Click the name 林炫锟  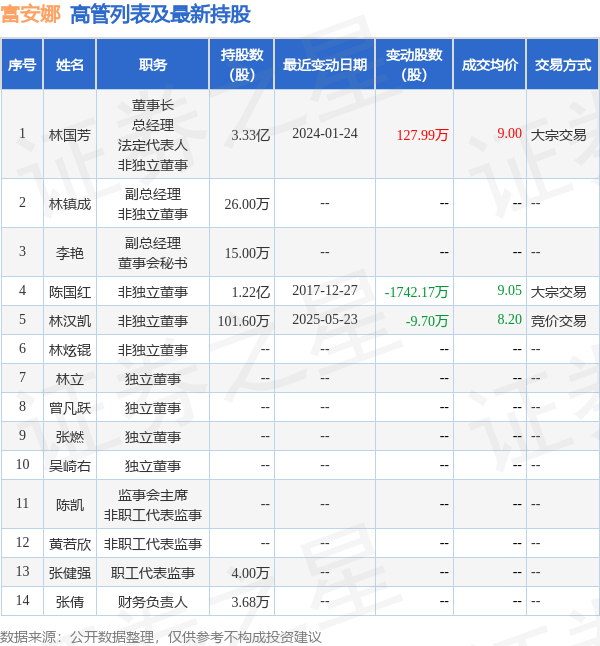click(70, 350)
